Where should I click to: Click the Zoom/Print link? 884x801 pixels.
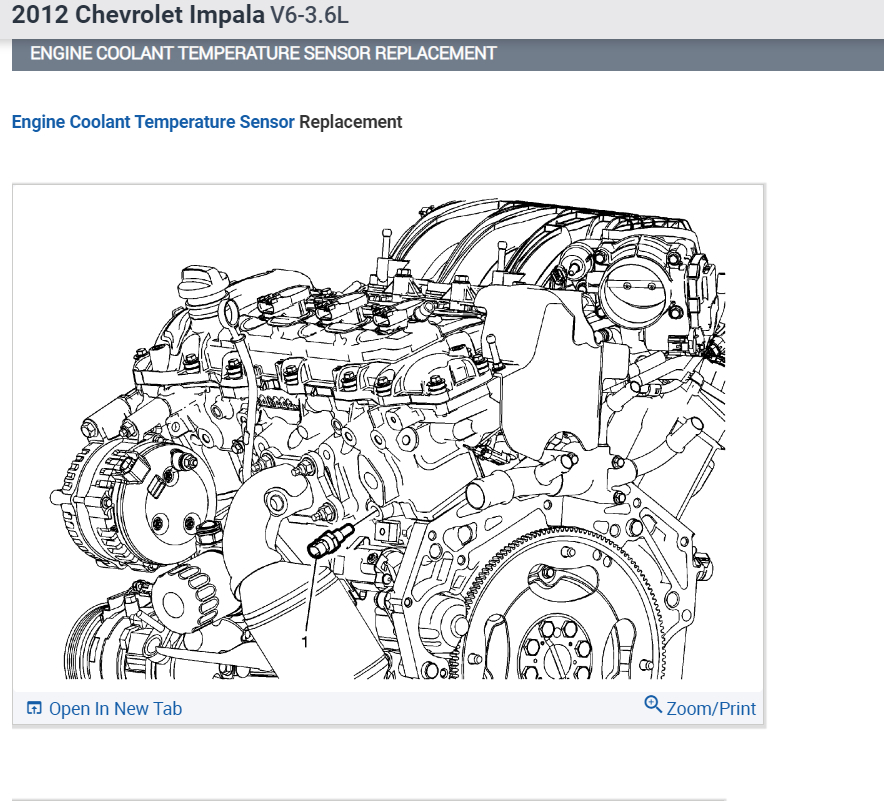point(710,709)
